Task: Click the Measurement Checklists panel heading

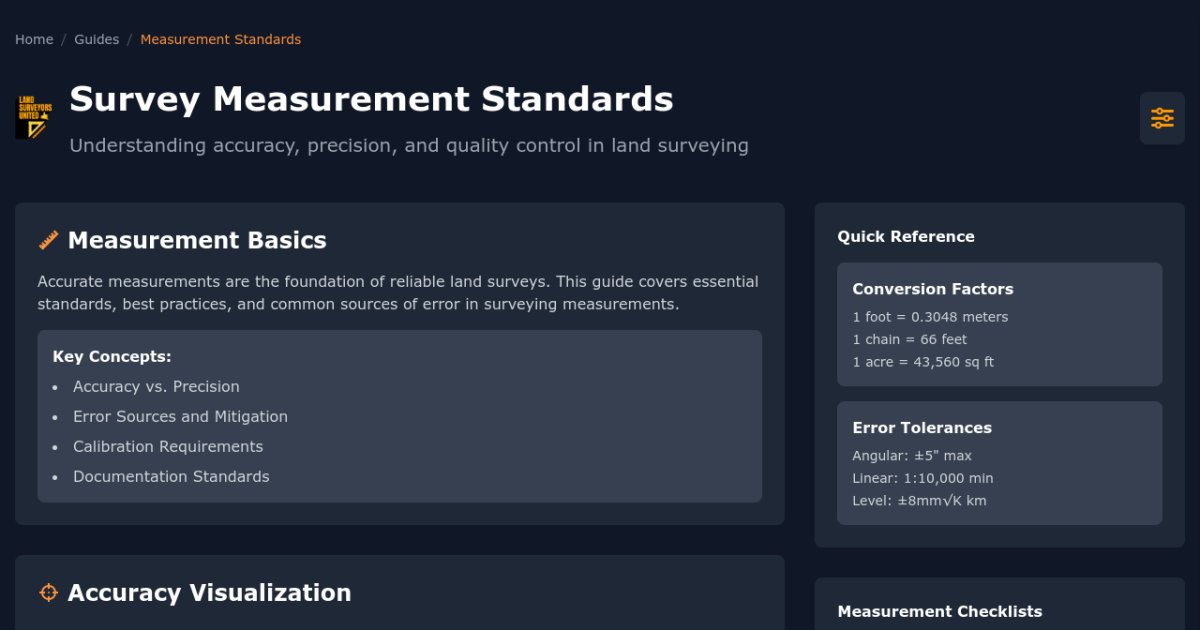Action: pos(939,612)
